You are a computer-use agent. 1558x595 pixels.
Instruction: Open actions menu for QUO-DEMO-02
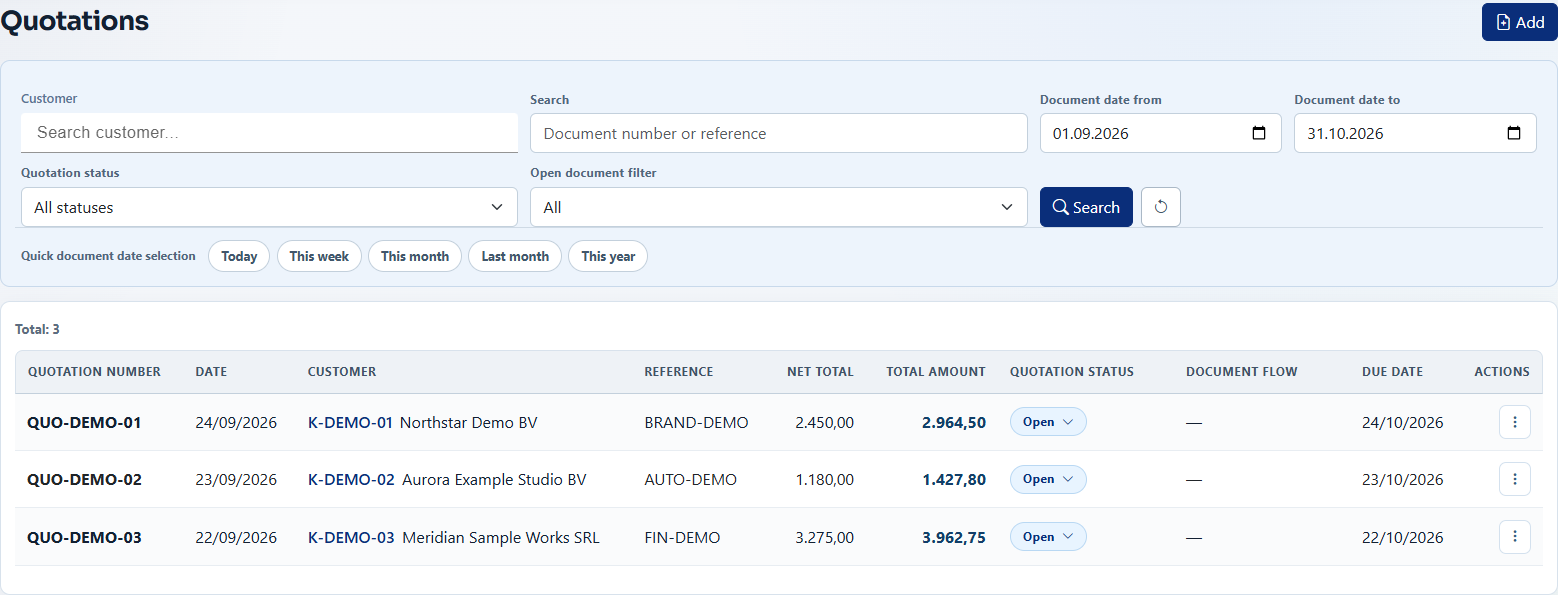point(1514,479)
